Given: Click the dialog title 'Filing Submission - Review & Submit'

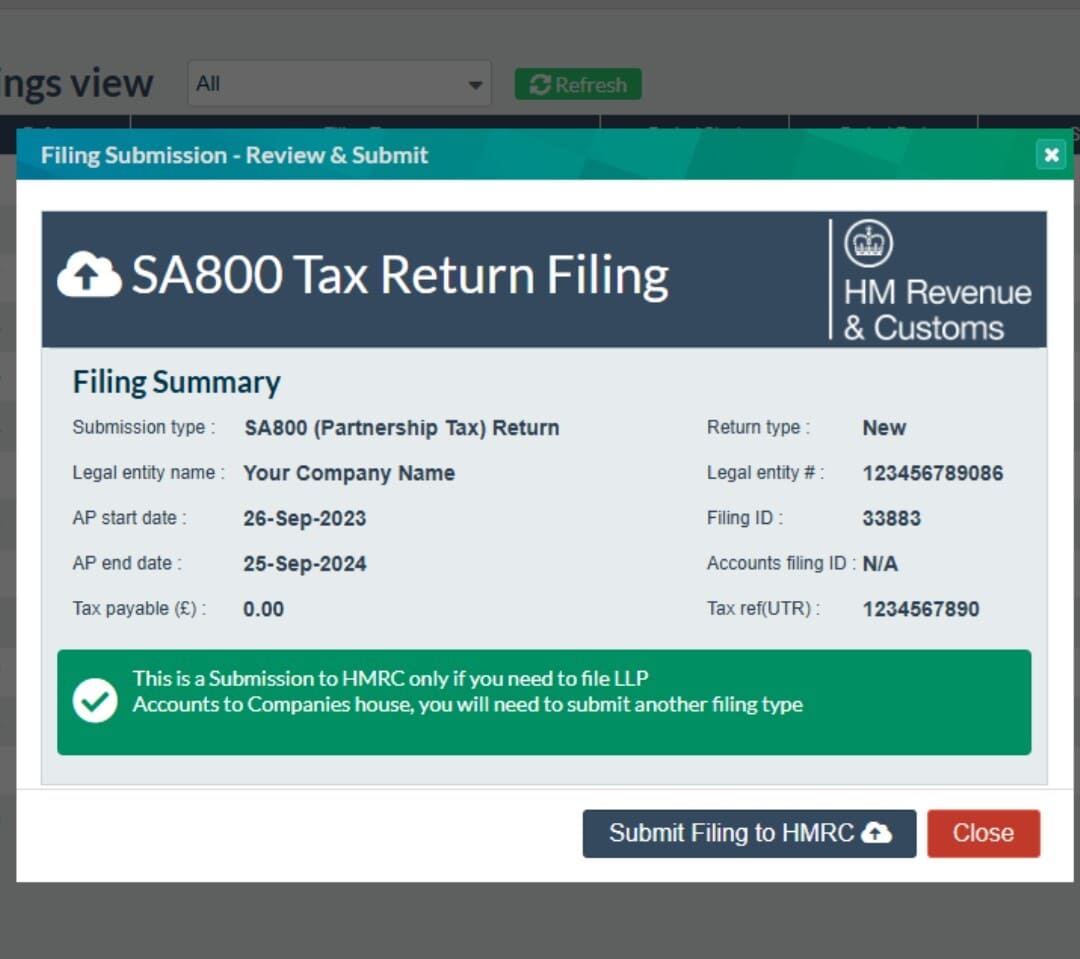Looking at the screenshot, I should 234,155.
